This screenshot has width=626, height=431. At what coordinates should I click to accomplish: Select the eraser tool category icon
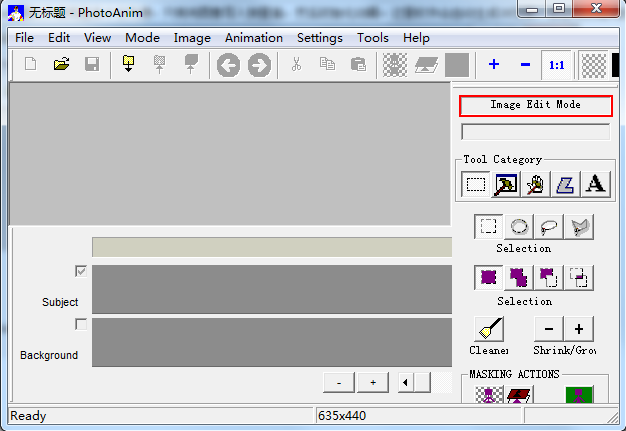click(x=566, y=183)
